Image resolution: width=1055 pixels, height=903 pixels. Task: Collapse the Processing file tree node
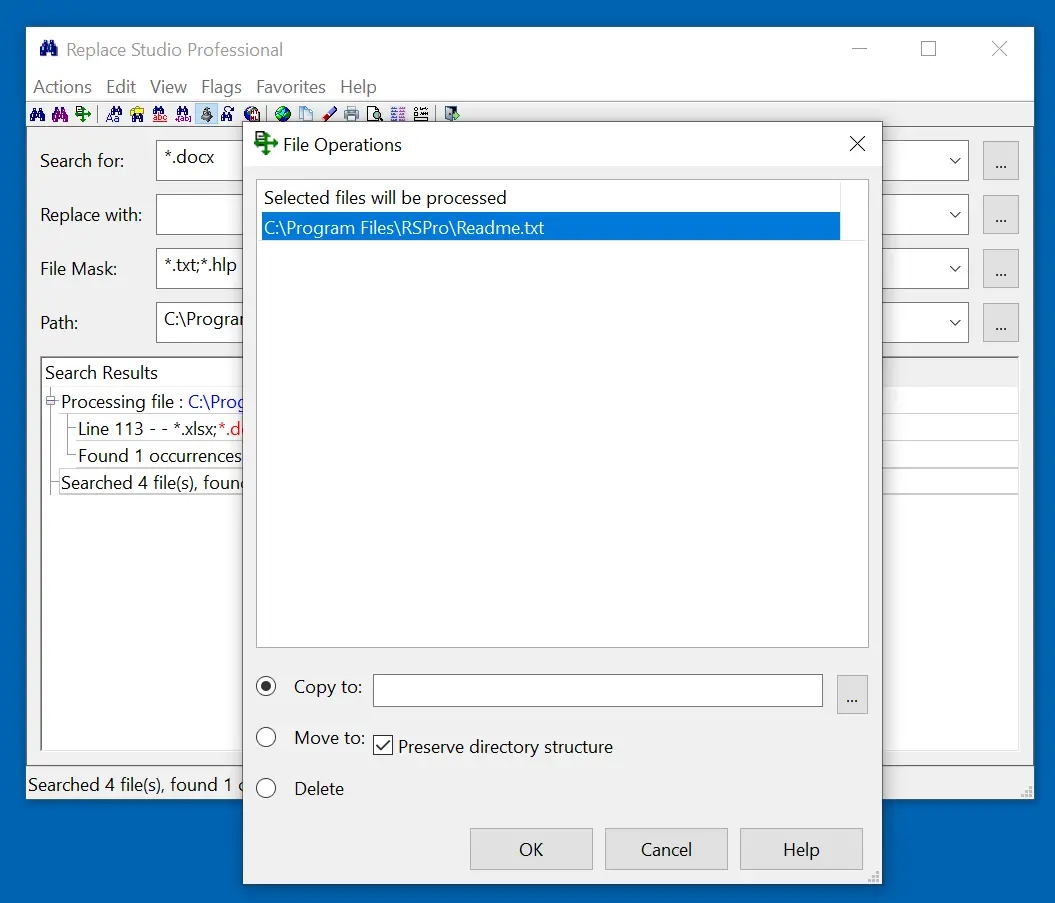click(50, 401)
